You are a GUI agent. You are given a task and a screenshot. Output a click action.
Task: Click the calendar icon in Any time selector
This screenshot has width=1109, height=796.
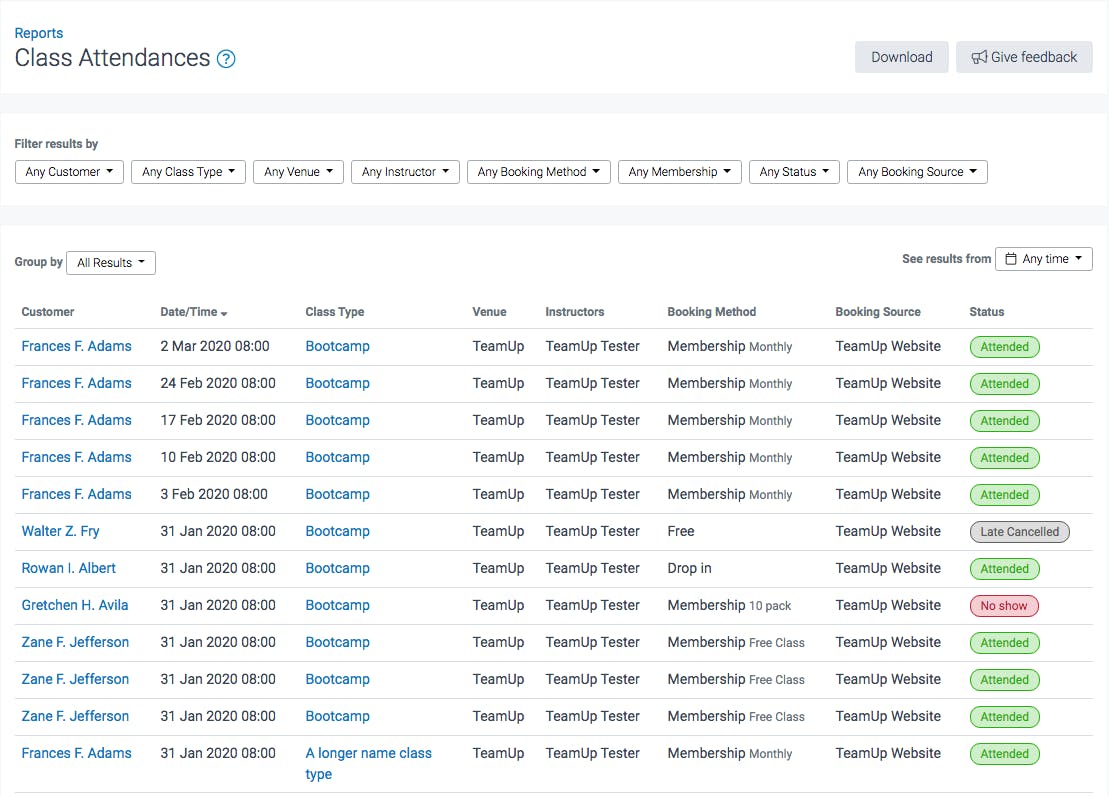pyautogui.click(x=1012, y=258)
